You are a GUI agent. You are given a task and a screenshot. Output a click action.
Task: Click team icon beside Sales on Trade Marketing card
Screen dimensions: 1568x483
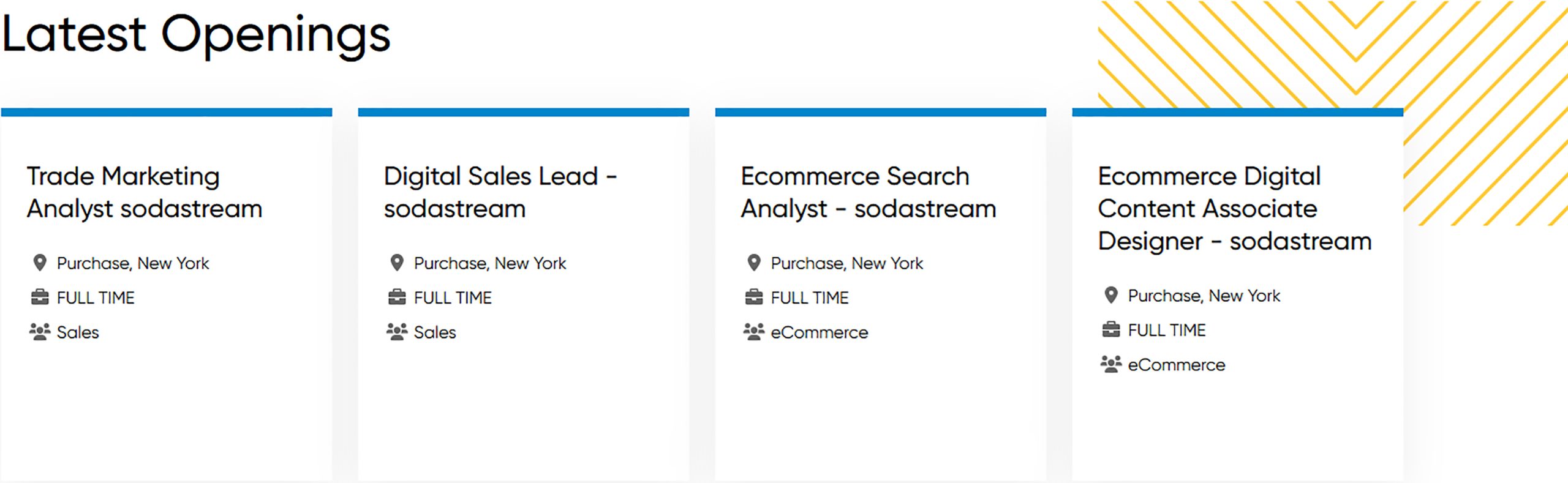point(40,332)
